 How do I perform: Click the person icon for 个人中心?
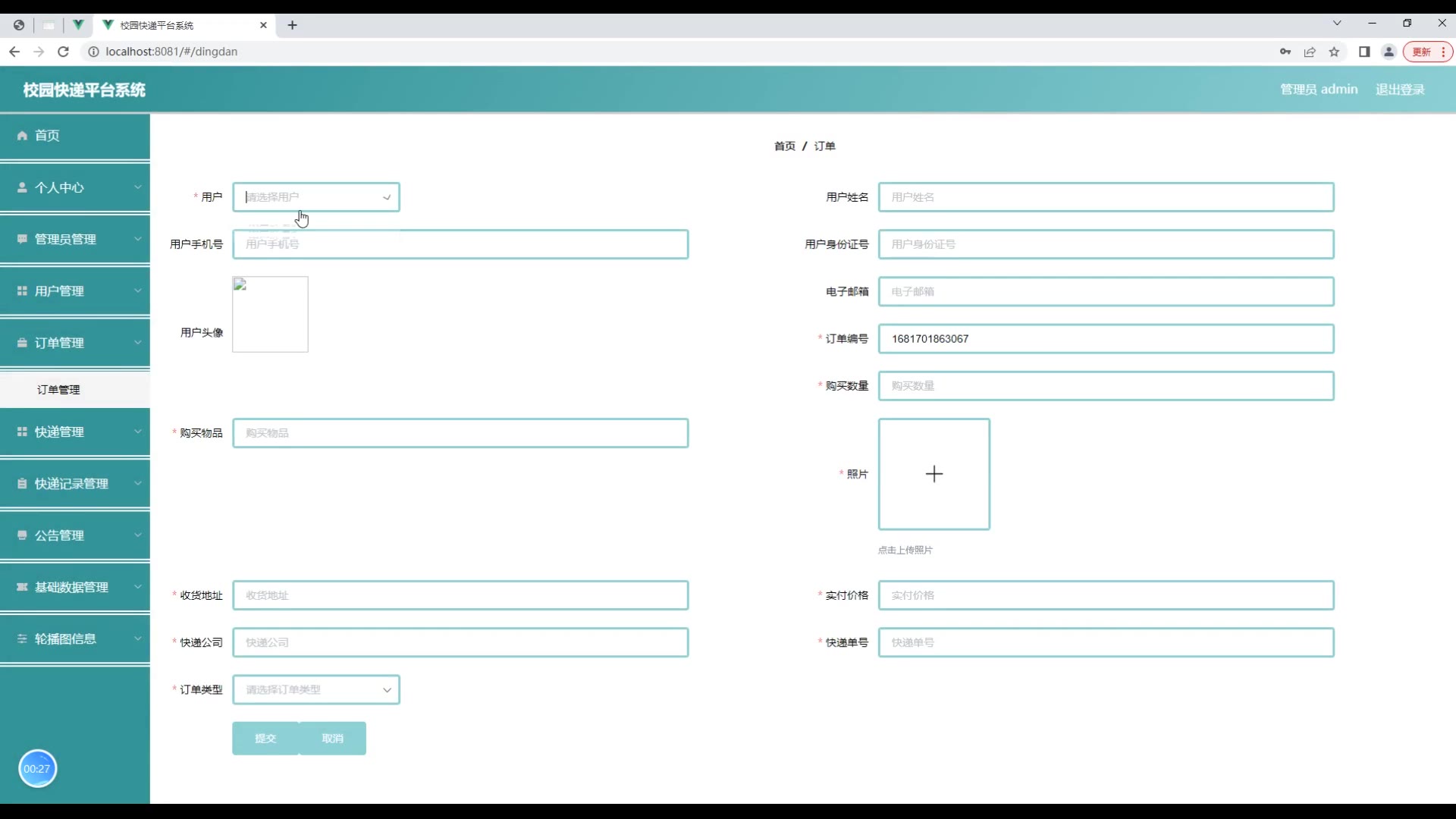[22, 187]
